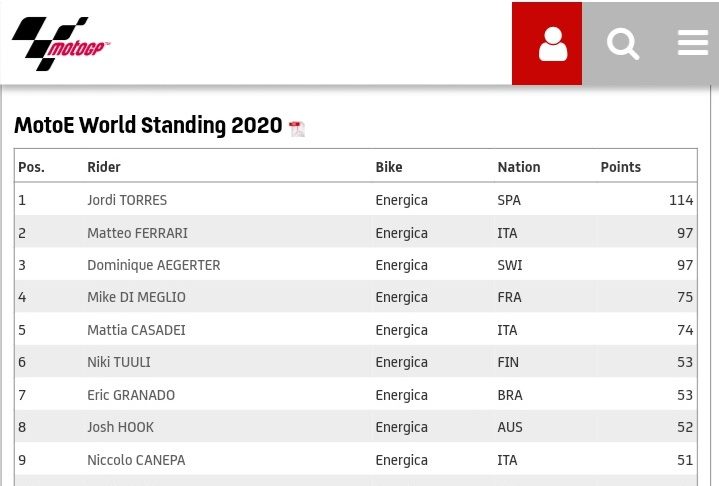Open Niki TUULI rider link

point(119,362)
